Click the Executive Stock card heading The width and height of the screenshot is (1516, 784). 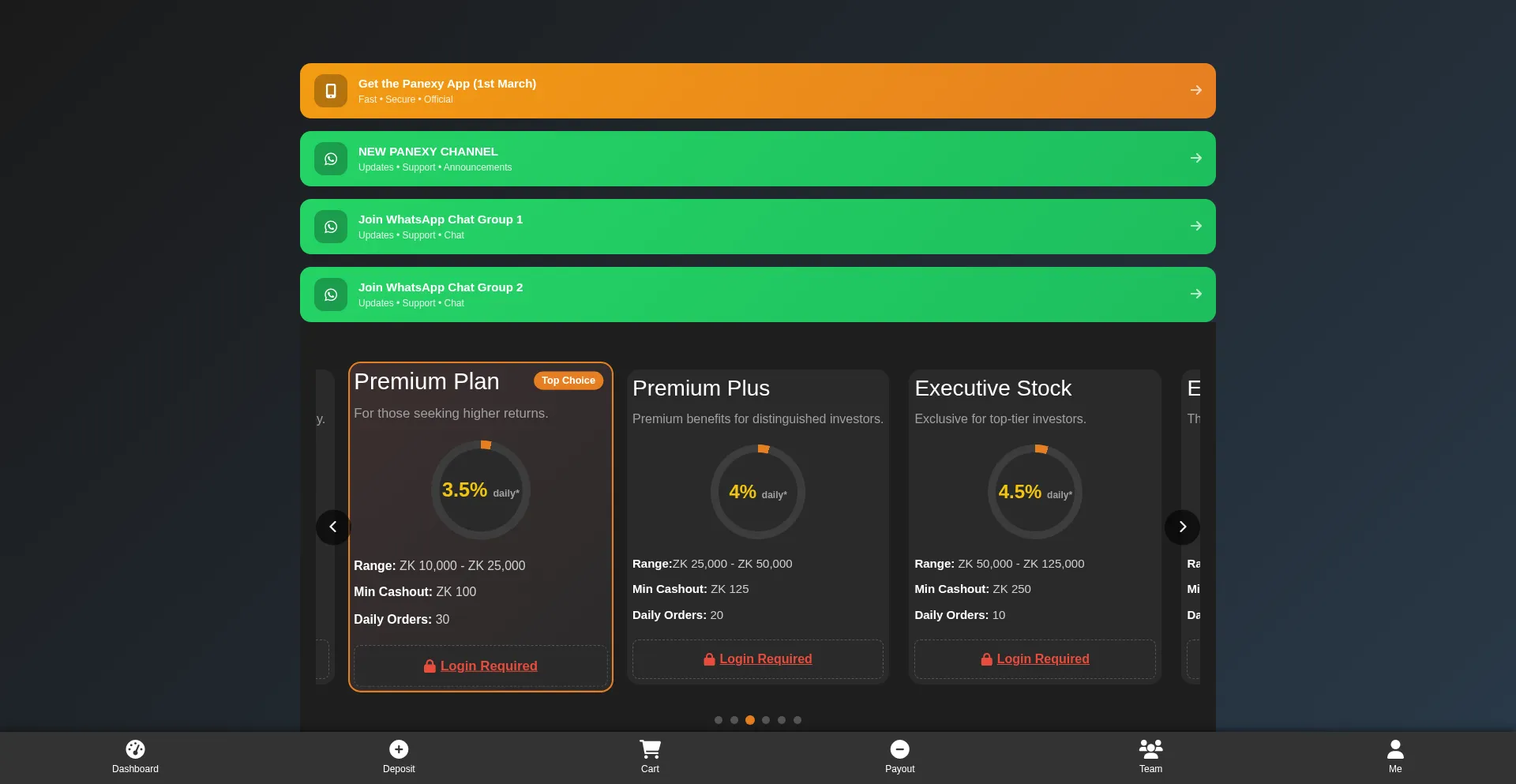pos(993,388)
